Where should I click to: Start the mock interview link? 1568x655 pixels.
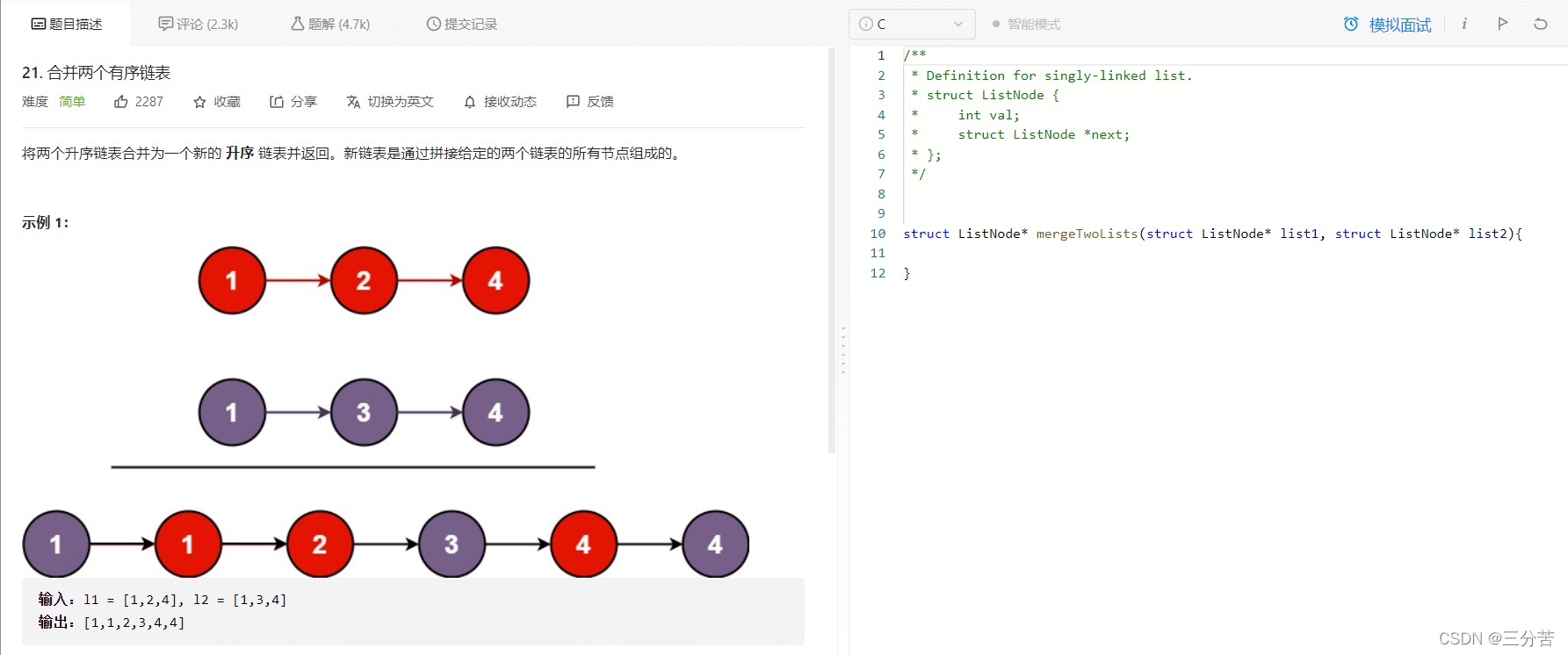click(1388, 25)
